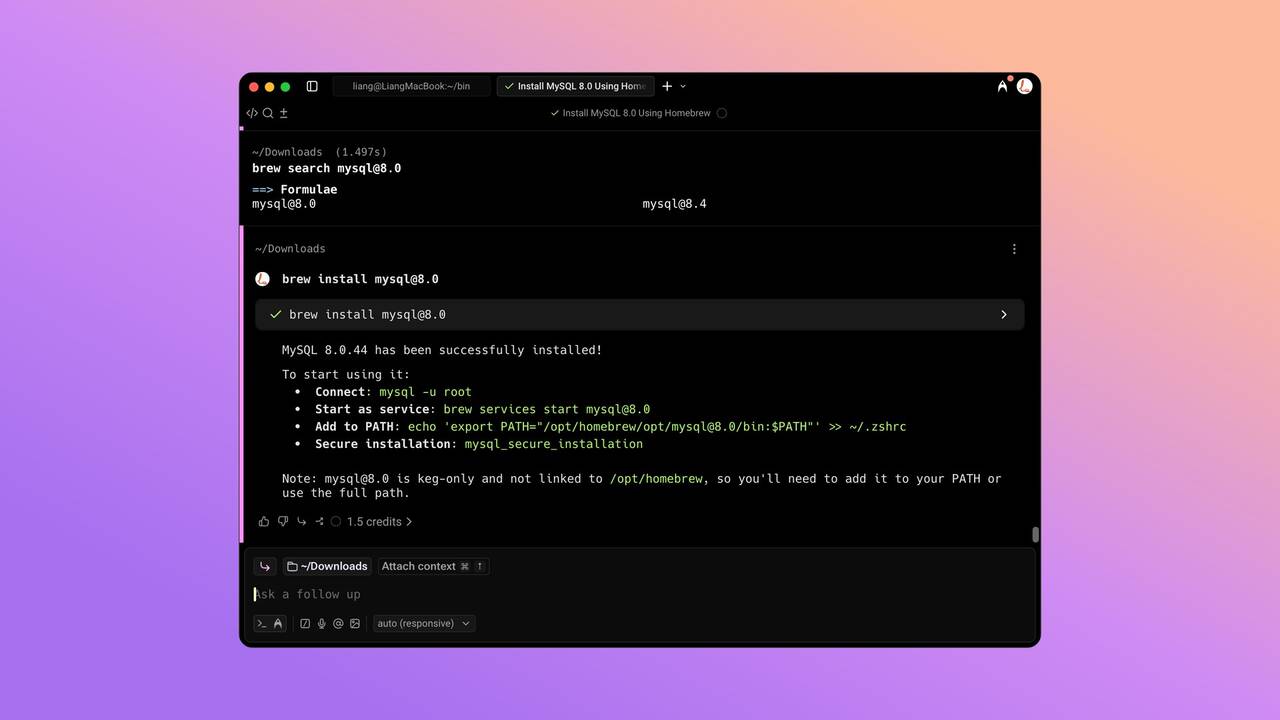
Task: Open terminal search with the magnifier icon
Action: click(x=267, y=113)
